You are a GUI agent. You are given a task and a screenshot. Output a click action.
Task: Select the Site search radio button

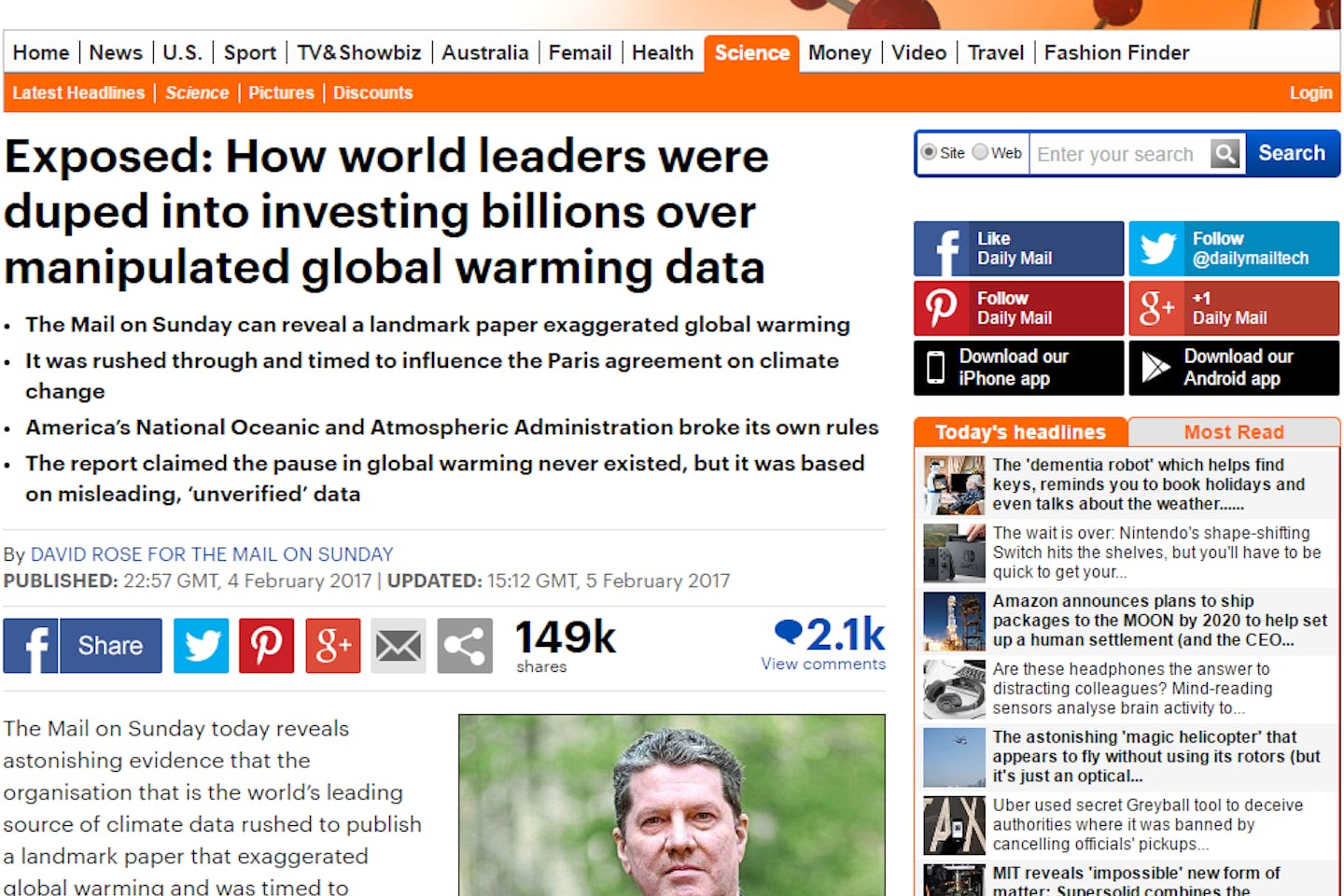click(x=929, y=152)
